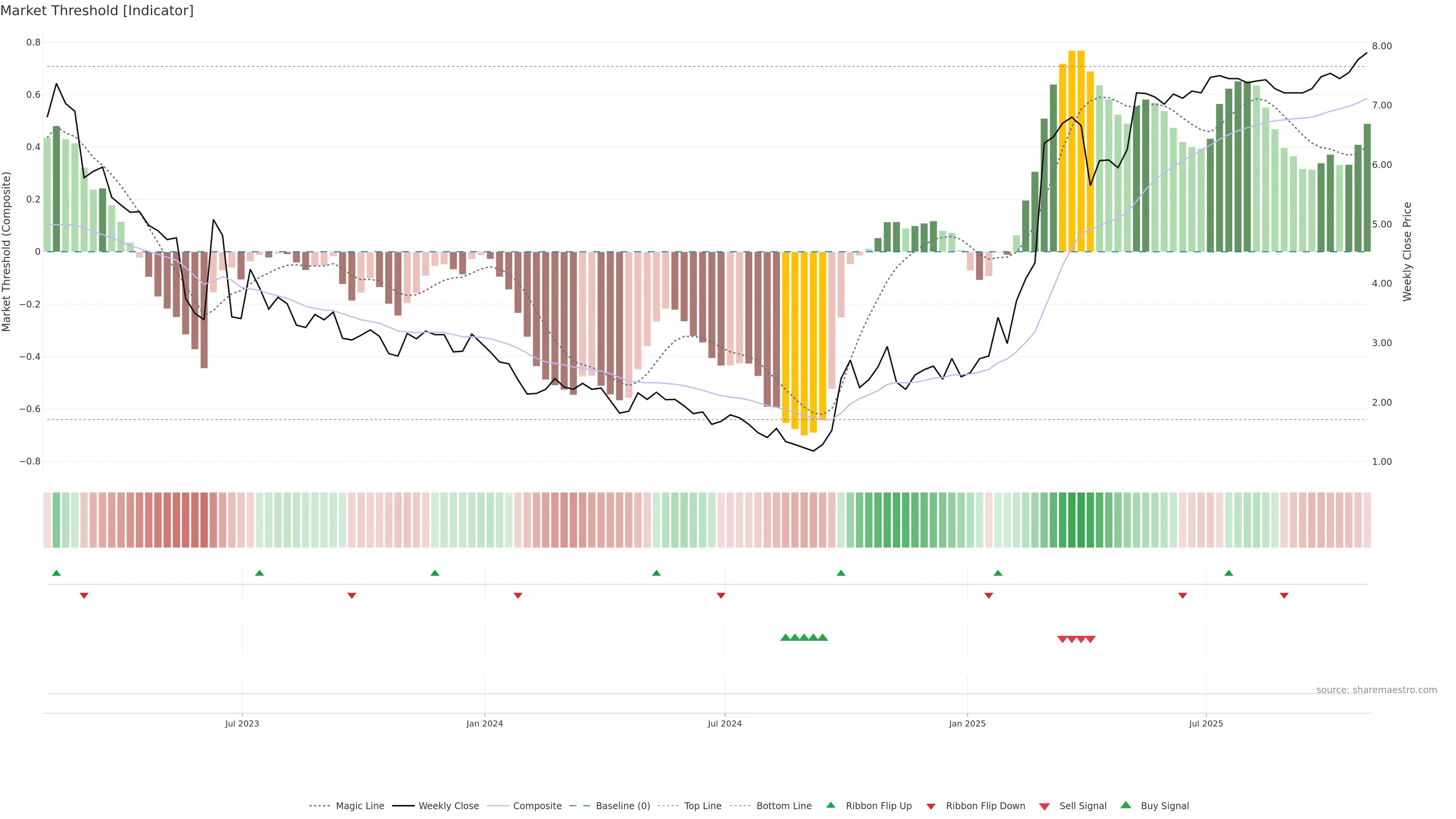
Task: Toggle the Baseline (0) legend entry
Action: click(x=623, y=805)
